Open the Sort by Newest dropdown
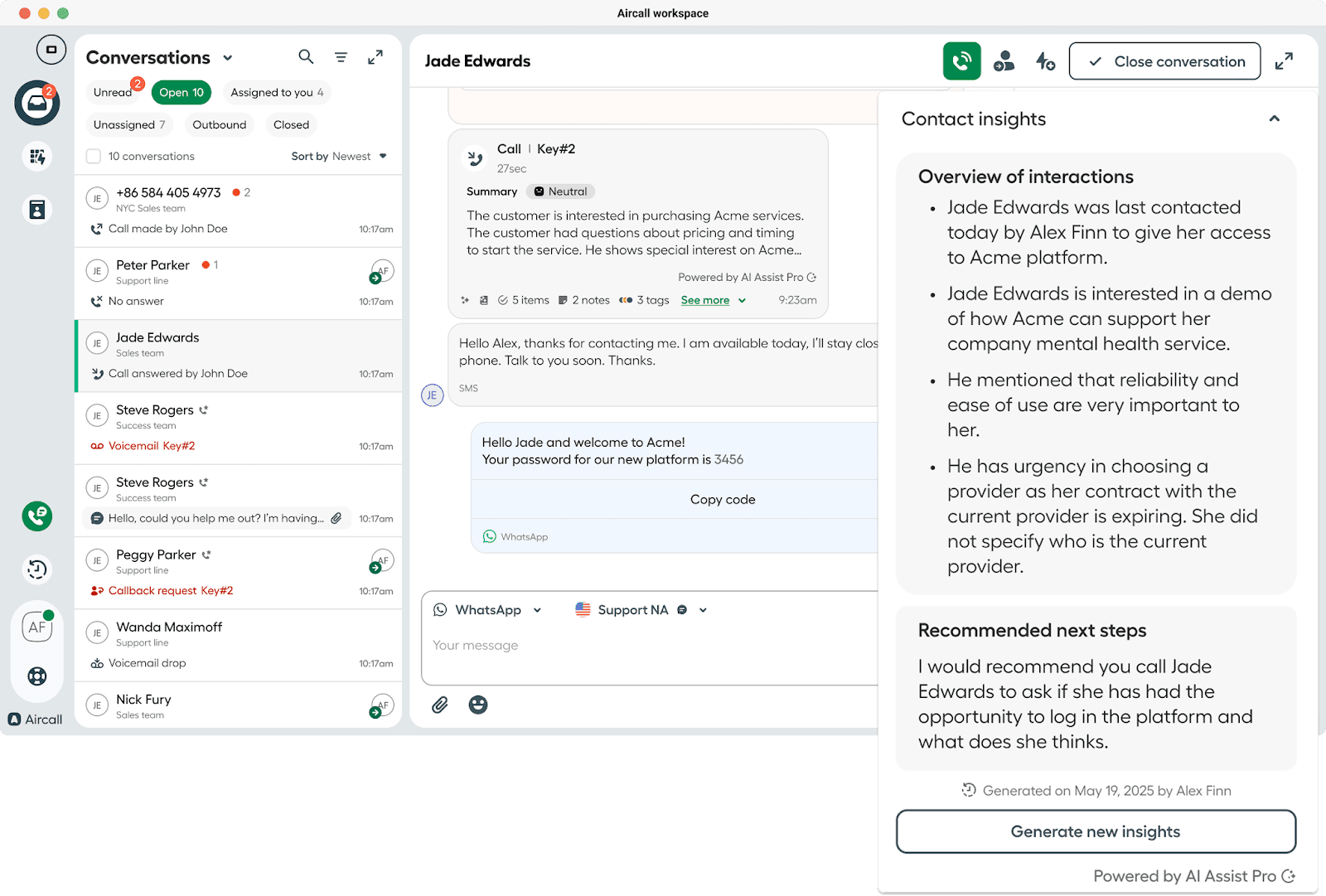Image resolution: width=1326 pixels, height=896 pixels. [x=339, y=157]
